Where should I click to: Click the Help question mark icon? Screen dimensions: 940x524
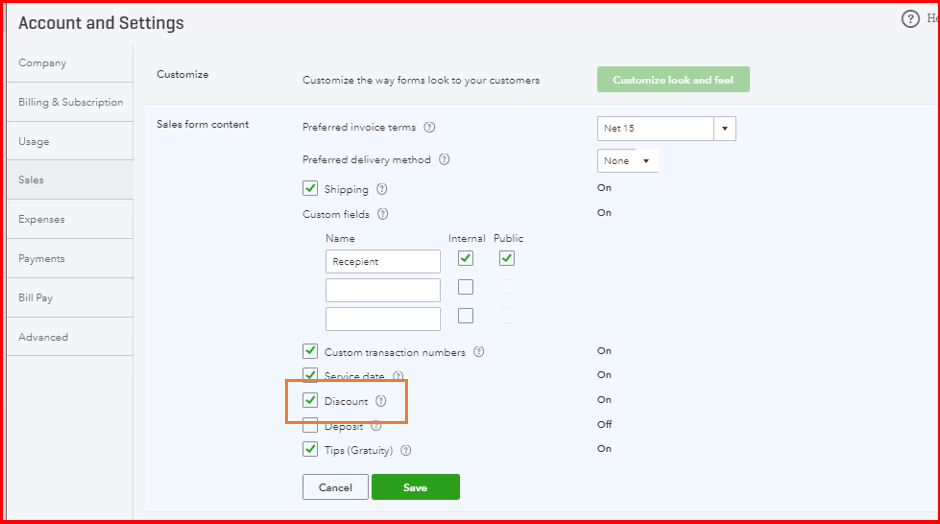point(910,19)
